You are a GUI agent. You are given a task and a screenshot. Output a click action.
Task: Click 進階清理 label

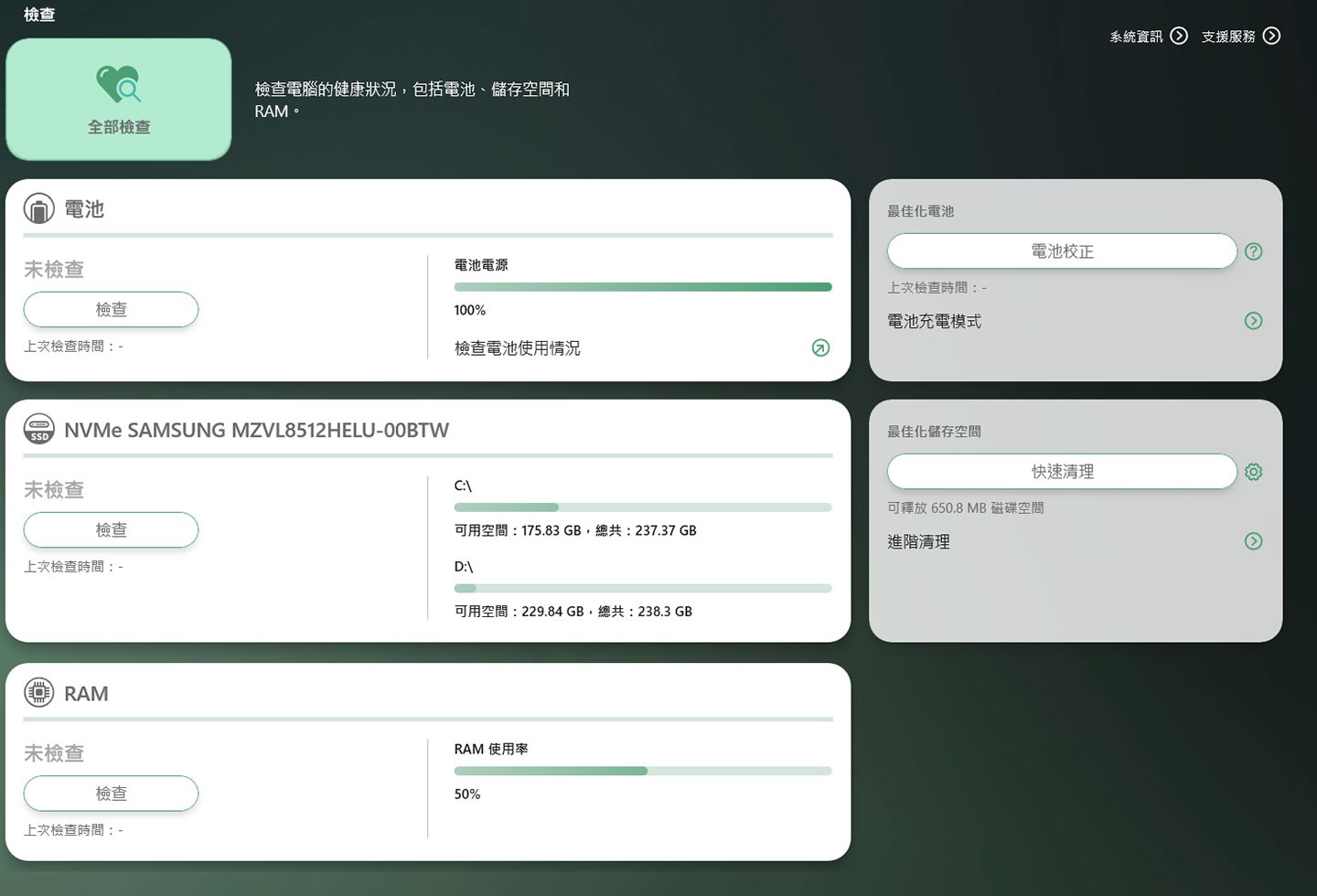918,542
